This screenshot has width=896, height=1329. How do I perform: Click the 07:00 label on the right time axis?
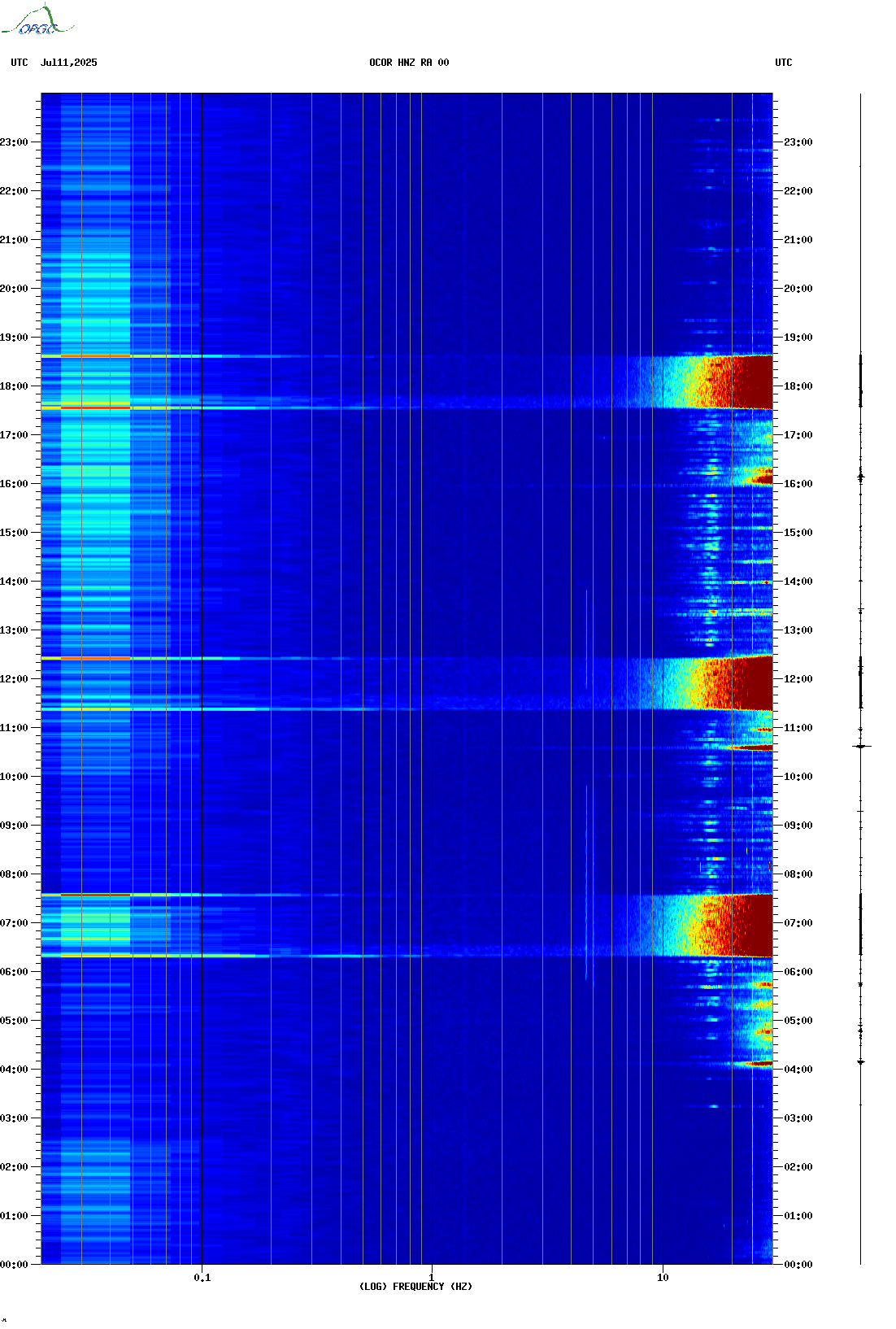[x=798, y=923]
